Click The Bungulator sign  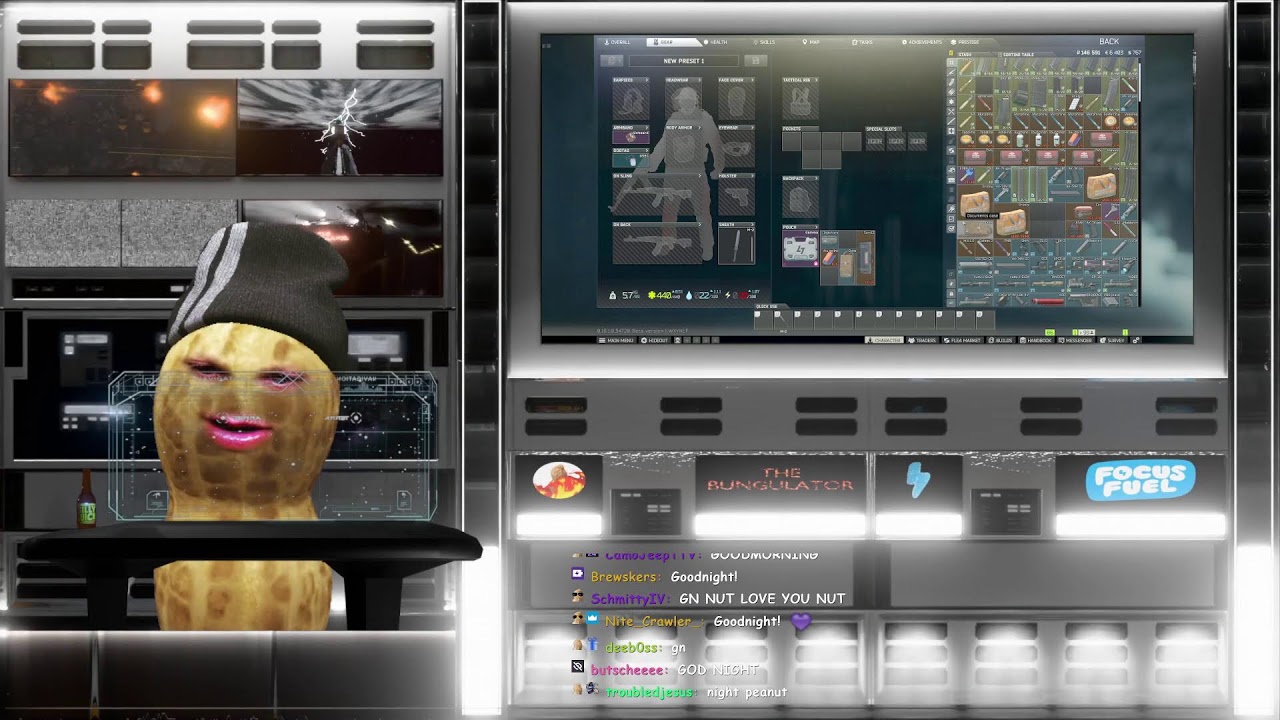tap(781, 480)
